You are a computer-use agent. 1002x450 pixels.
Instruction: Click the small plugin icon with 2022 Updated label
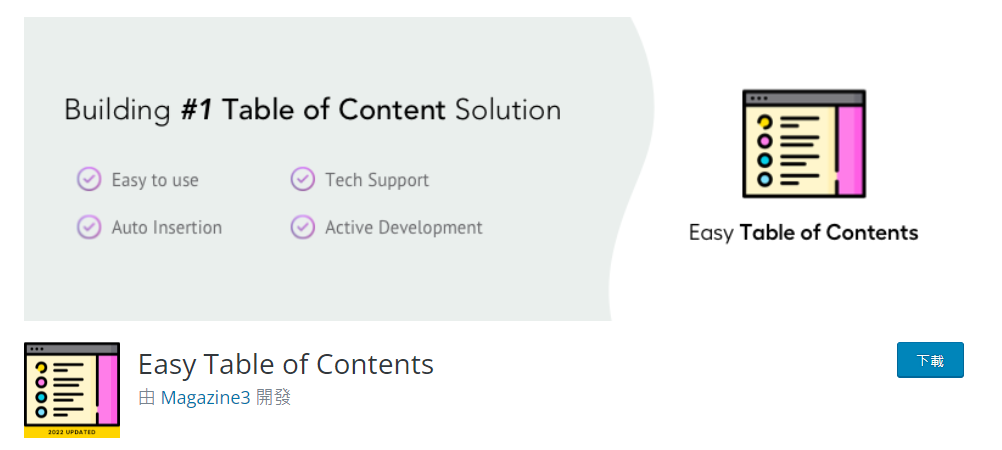pyautogui.click(x=72, y=390)
